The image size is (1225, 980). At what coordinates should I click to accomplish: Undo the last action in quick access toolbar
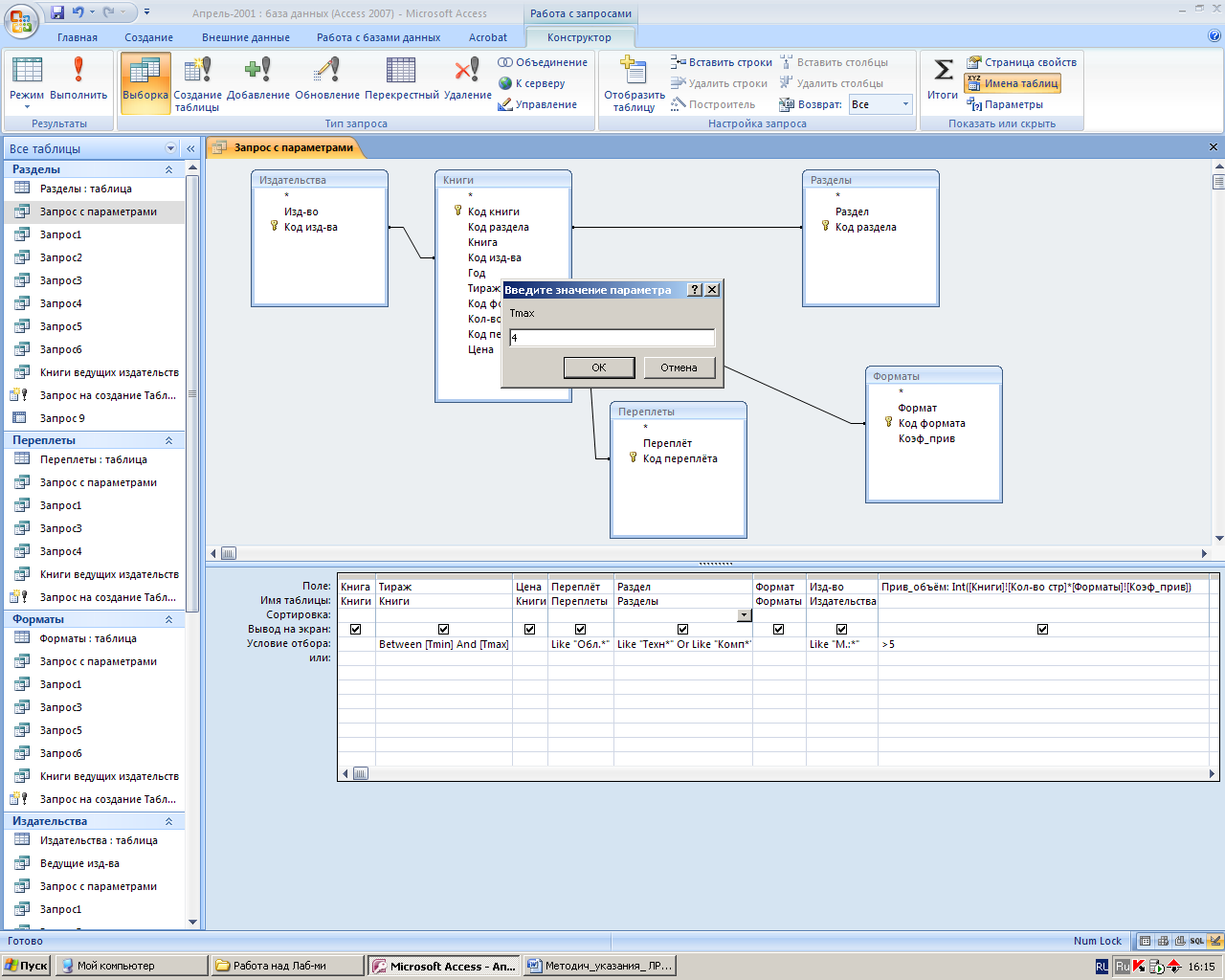tap(78, 12)
